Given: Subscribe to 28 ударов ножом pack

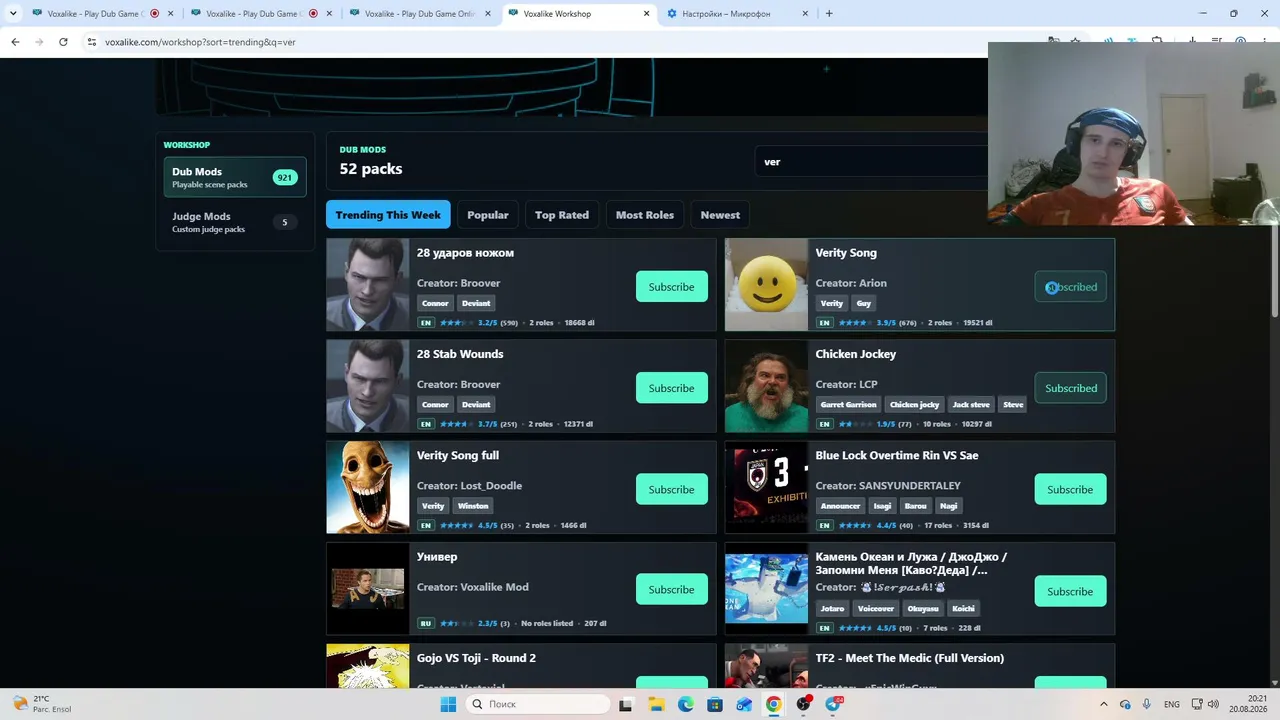Looking at the screenshot, I should (x=671, y=287).
